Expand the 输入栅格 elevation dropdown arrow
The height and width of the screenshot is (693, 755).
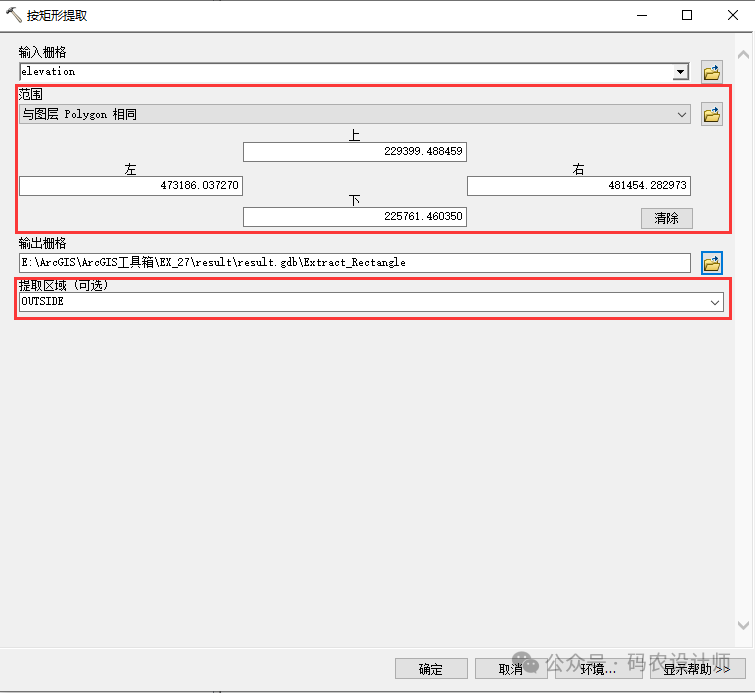680,72
